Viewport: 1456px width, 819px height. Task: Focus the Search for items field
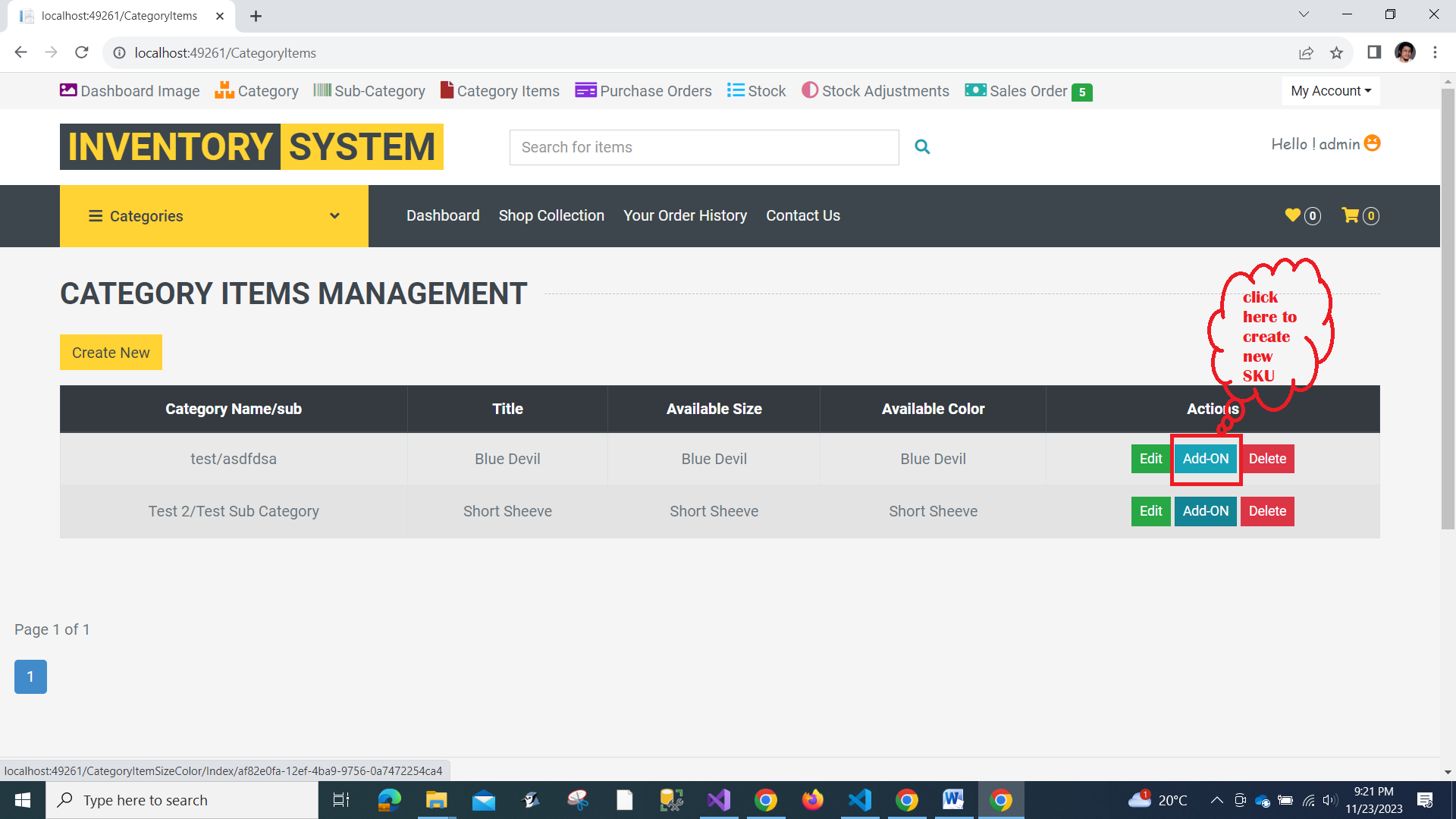click(704, 147)
